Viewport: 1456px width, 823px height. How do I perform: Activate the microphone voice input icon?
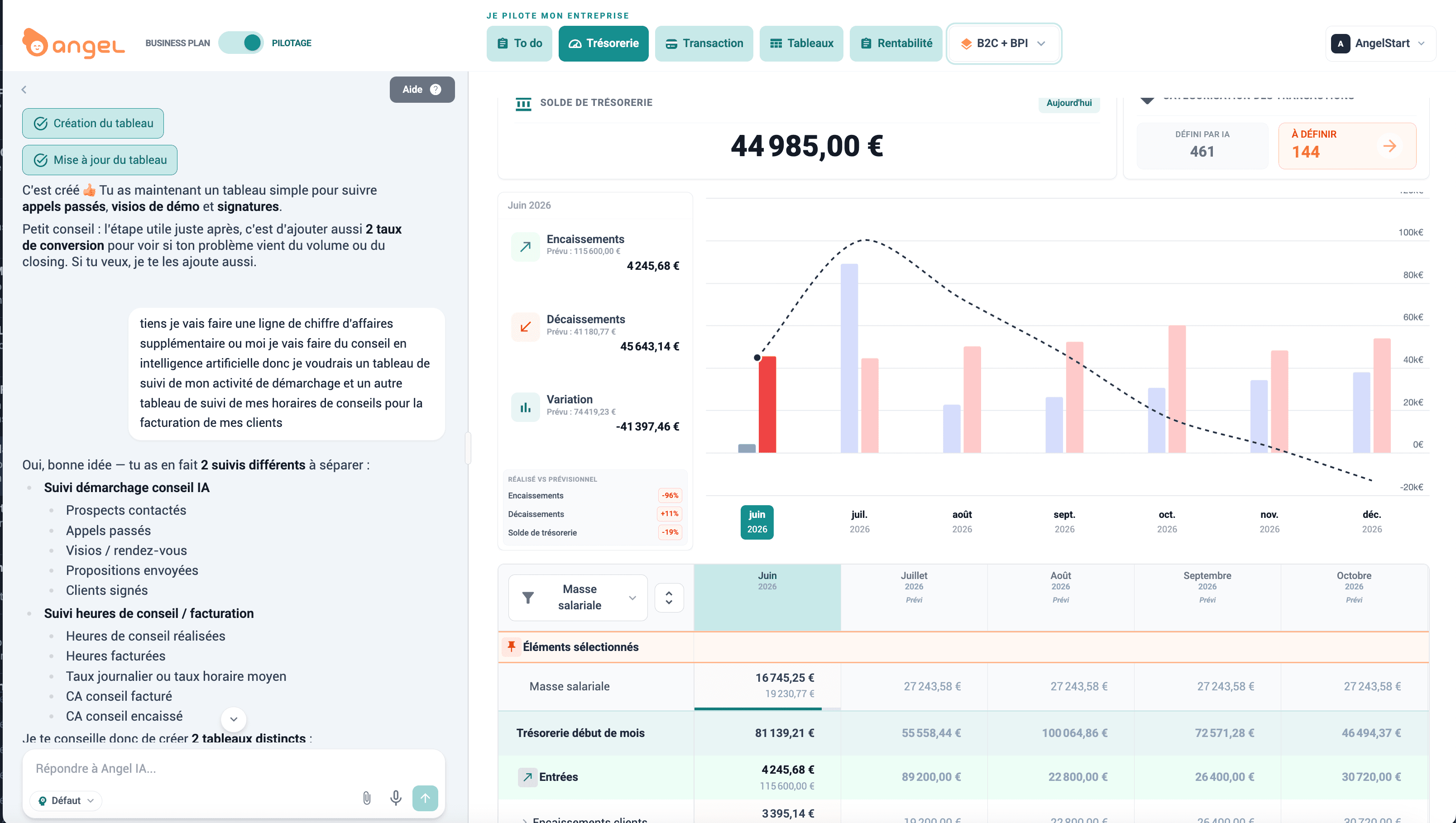396,798
